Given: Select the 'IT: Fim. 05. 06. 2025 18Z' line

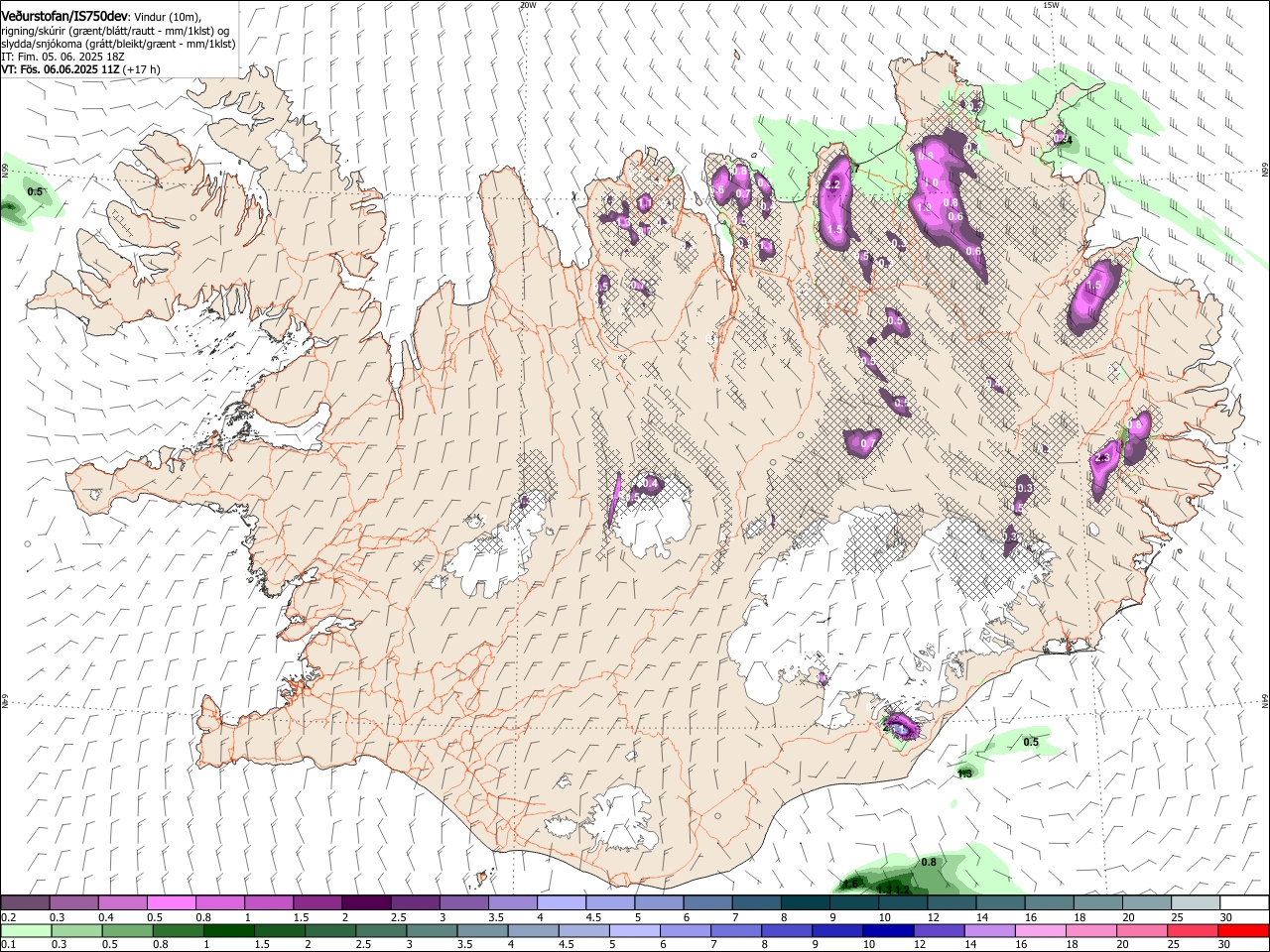Looking at the screenshot, I should (63, 57).
